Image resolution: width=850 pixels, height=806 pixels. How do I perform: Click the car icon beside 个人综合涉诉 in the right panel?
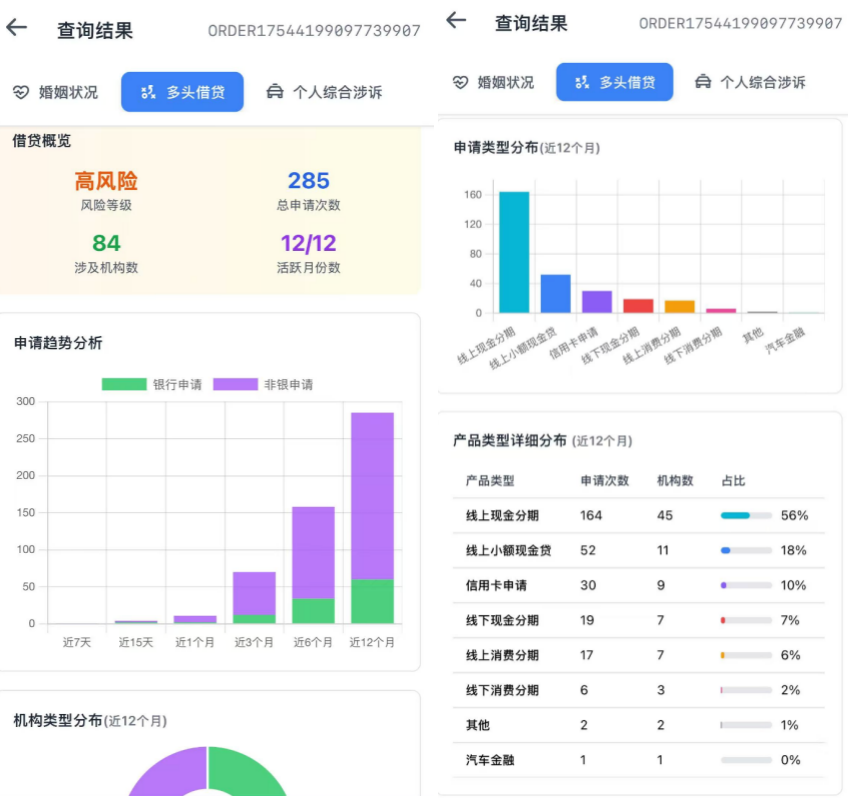[x=703, y=82]
